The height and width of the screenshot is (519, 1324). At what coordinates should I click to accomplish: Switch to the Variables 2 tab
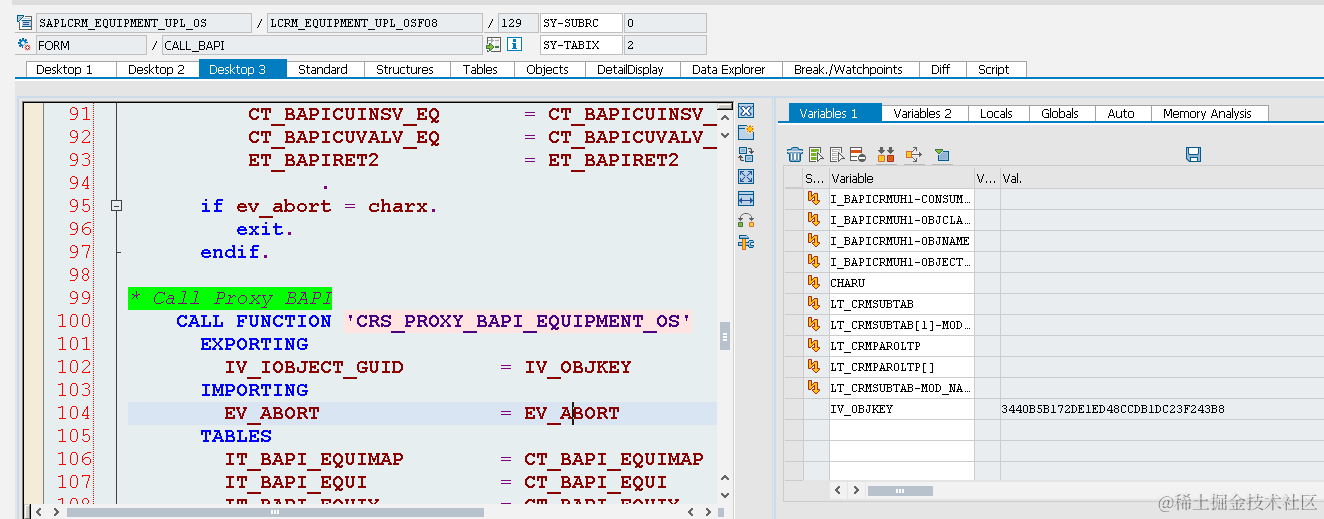click(x=923, y=113)
